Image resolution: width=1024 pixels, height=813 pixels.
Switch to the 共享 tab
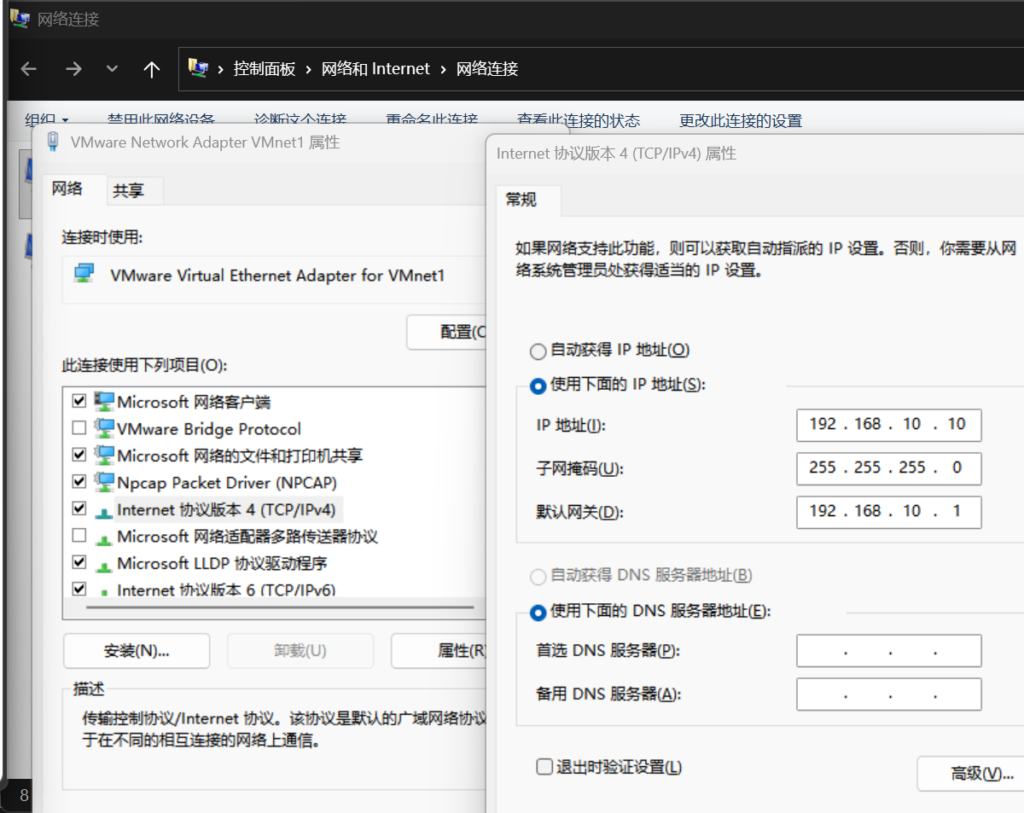pyautogui.click(x=128, y=190)
